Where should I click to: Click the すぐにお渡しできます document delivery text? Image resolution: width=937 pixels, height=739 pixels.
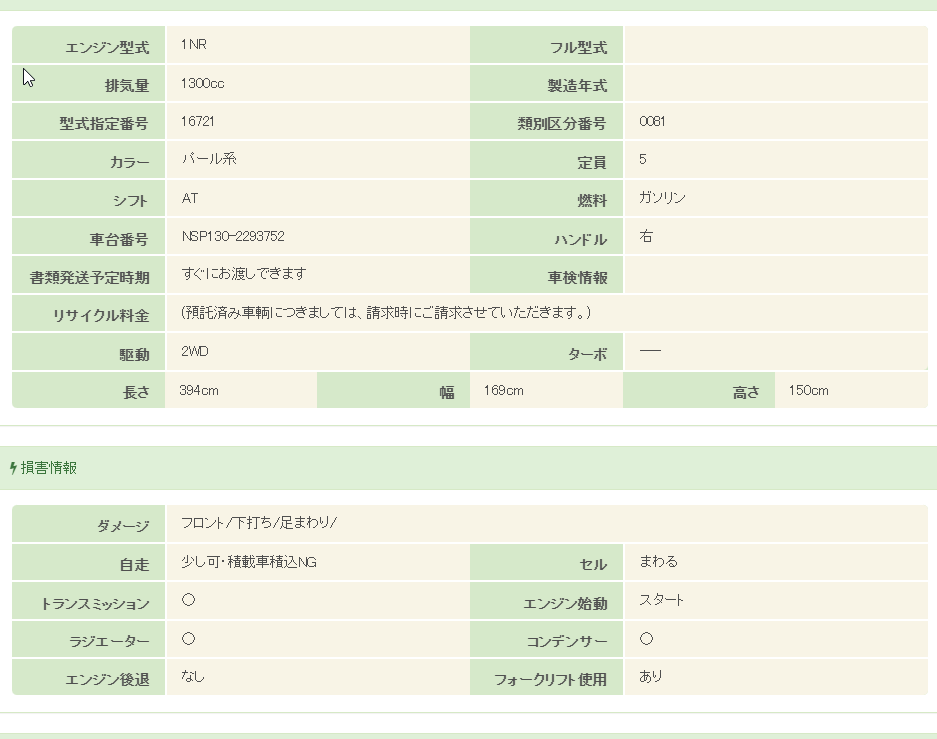click(x=244, y=274)
